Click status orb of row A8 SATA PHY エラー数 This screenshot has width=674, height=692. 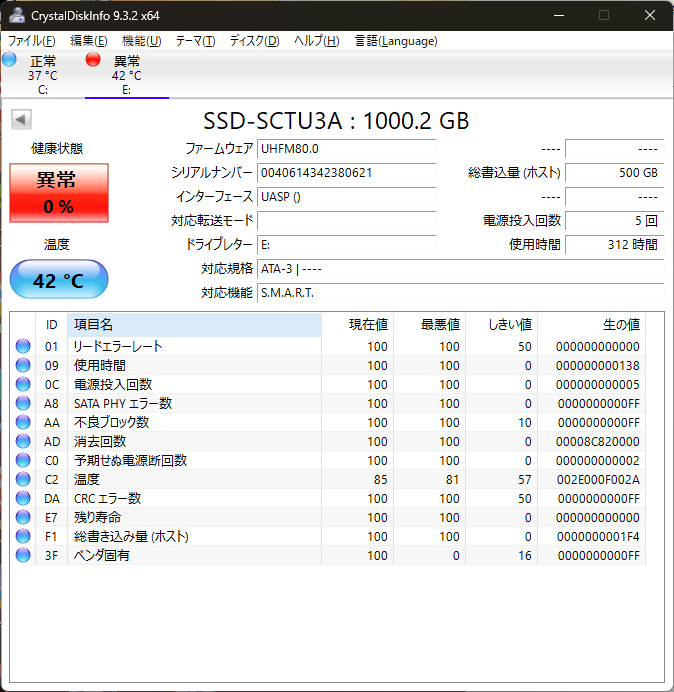23,403
